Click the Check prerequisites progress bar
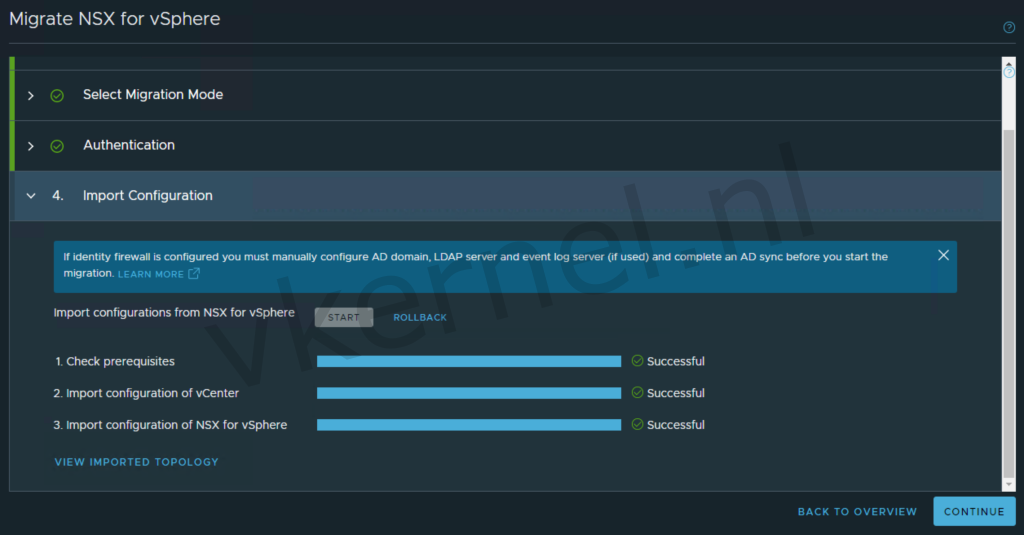1024x535 pixels. coord(469,361)
